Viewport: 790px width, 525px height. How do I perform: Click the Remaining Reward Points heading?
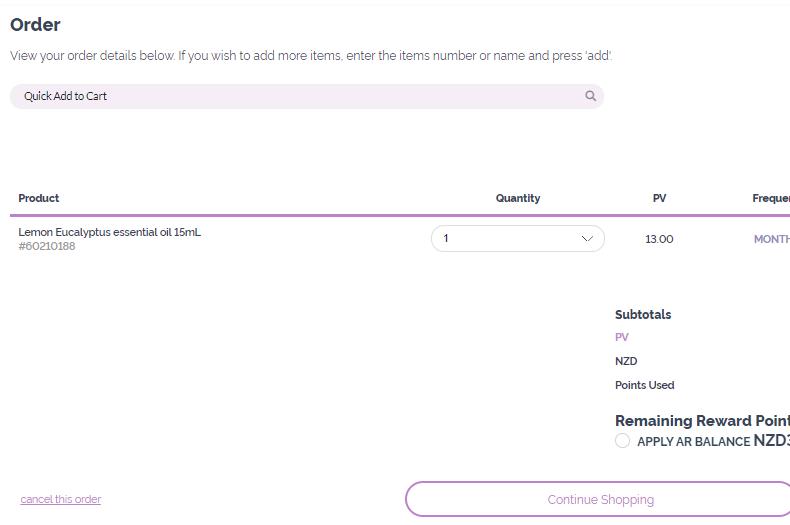tap(702, 421)
